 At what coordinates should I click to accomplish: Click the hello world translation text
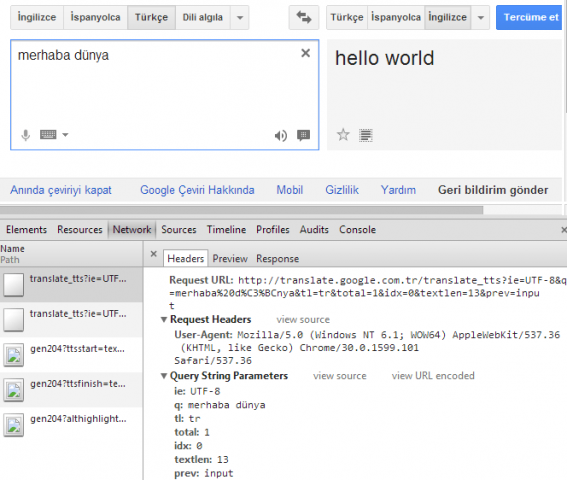pos(384,58)
